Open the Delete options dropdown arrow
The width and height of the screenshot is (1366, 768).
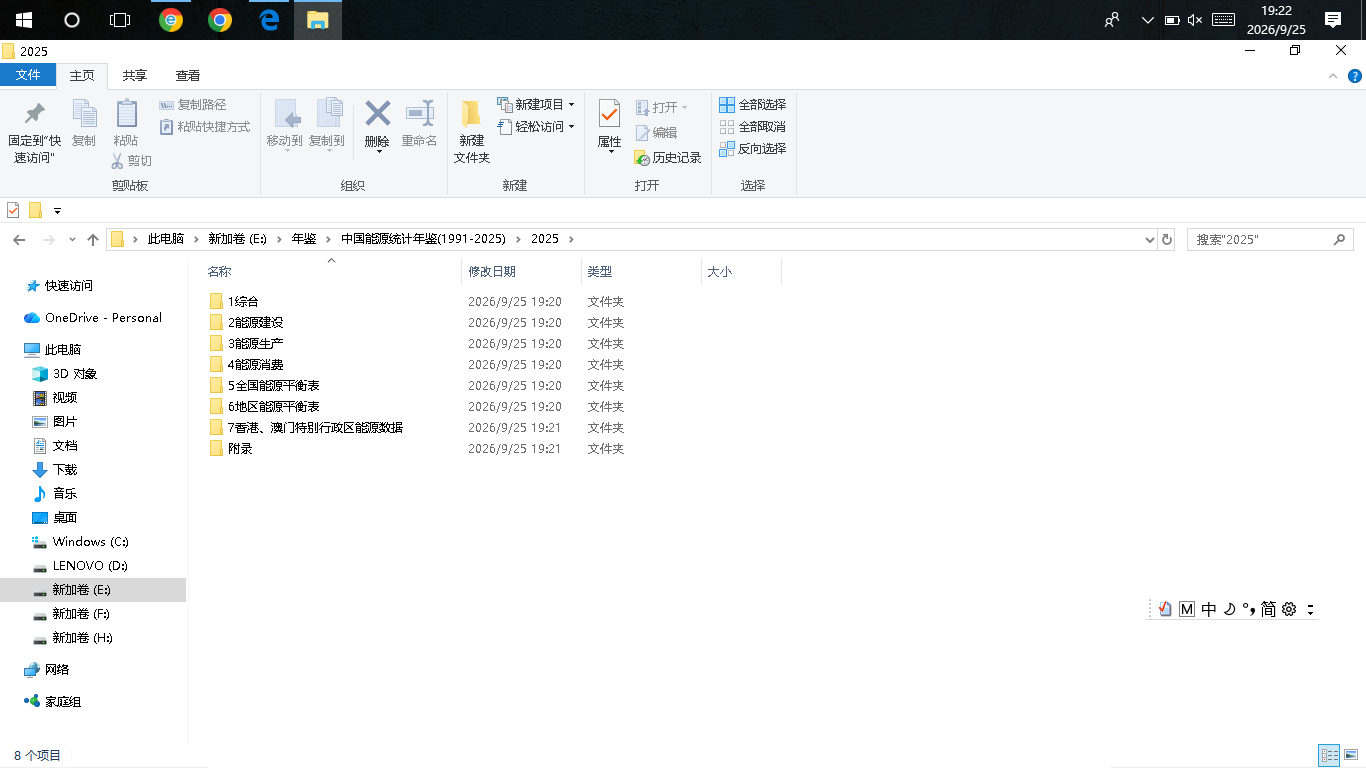(377, 152)
